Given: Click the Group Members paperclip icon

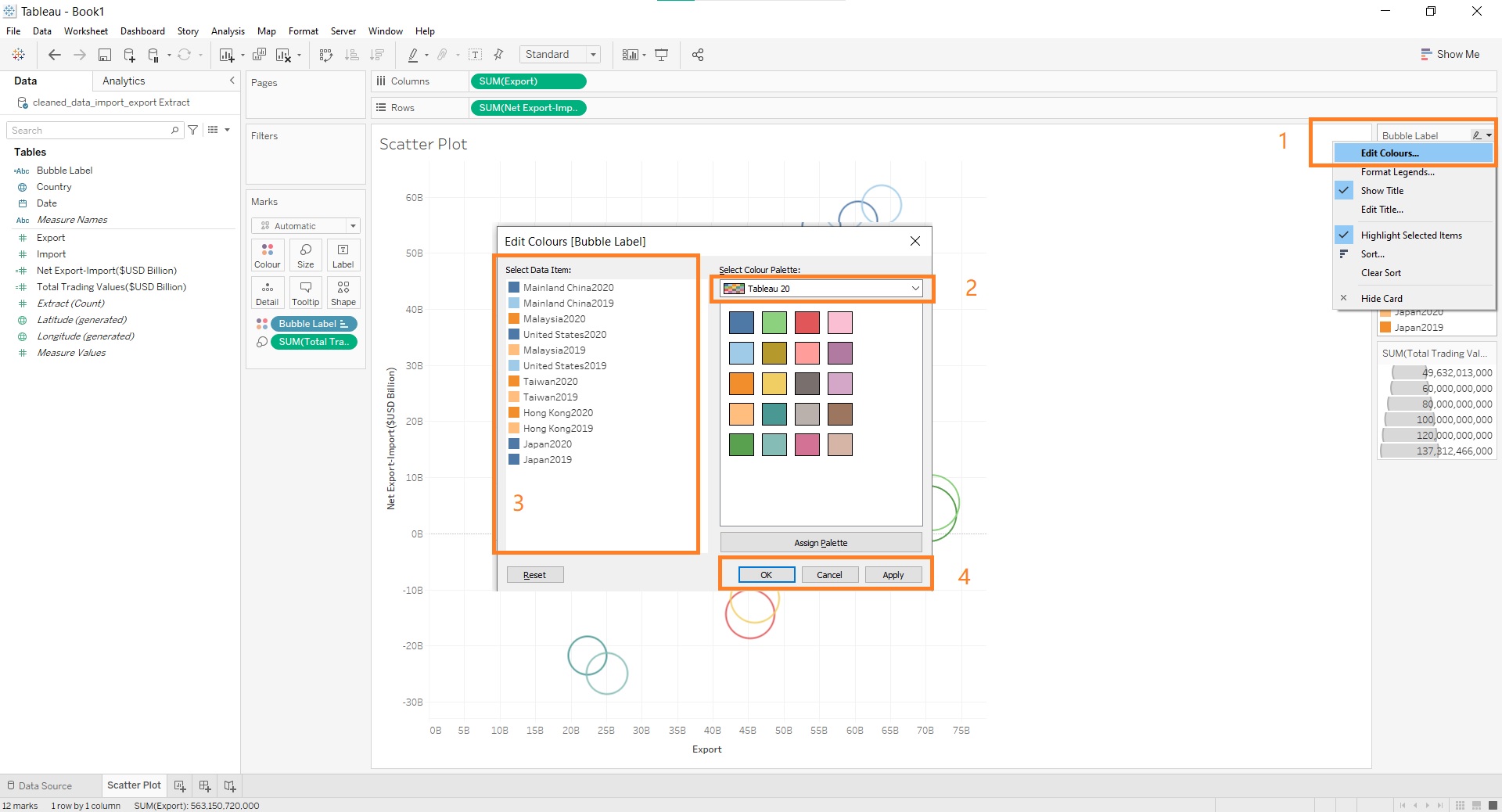Looking at the screenshot, I should [x=442, y=55].
